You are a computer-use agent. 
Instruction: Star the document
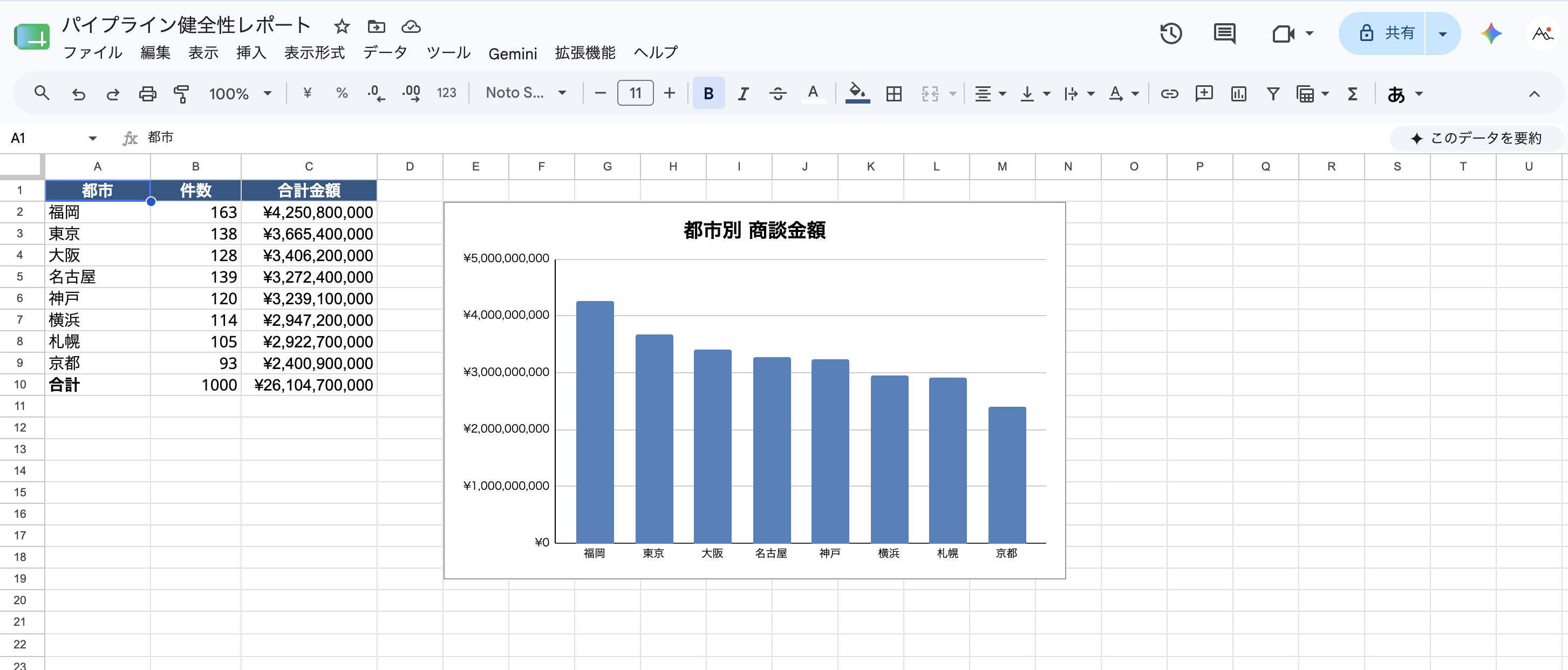pos(342,26)
